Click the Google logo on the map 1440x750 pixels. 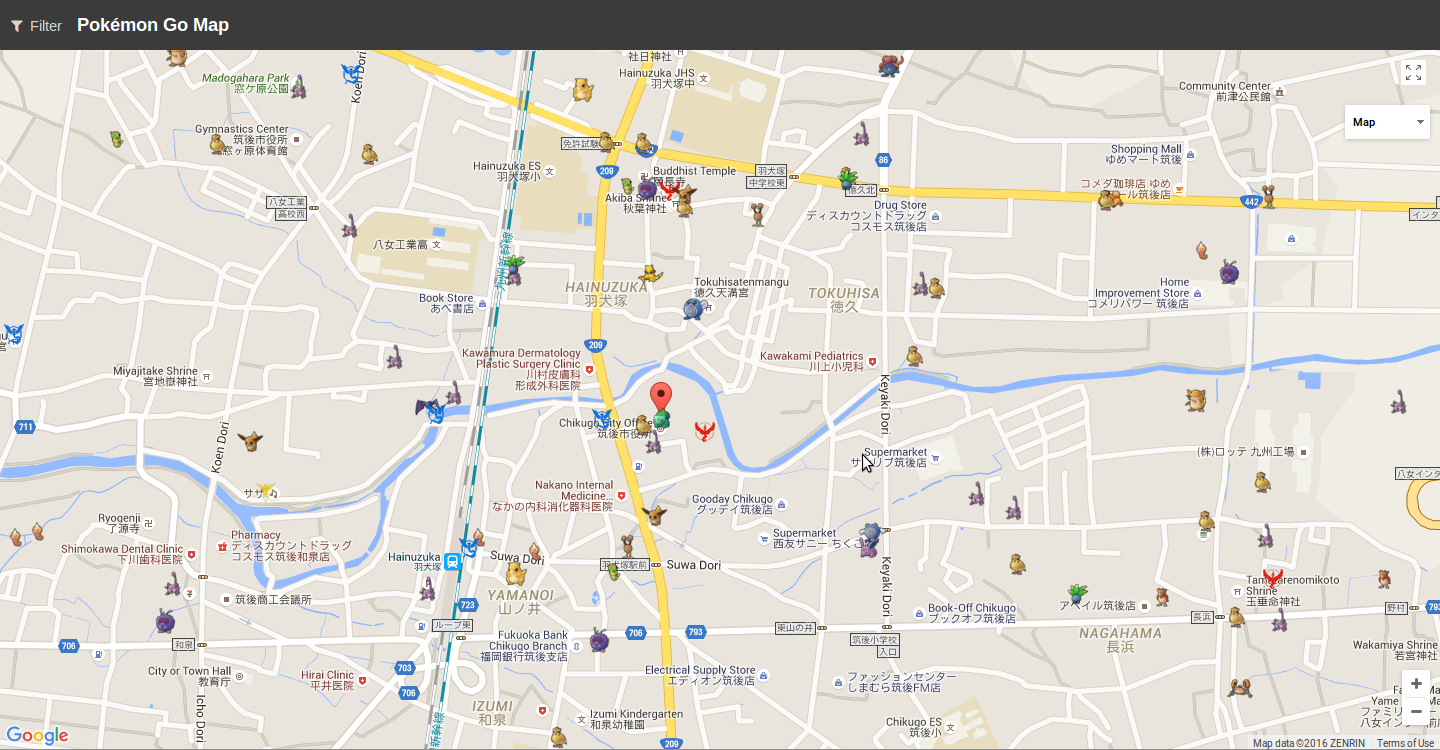click(x=38, y=736)
